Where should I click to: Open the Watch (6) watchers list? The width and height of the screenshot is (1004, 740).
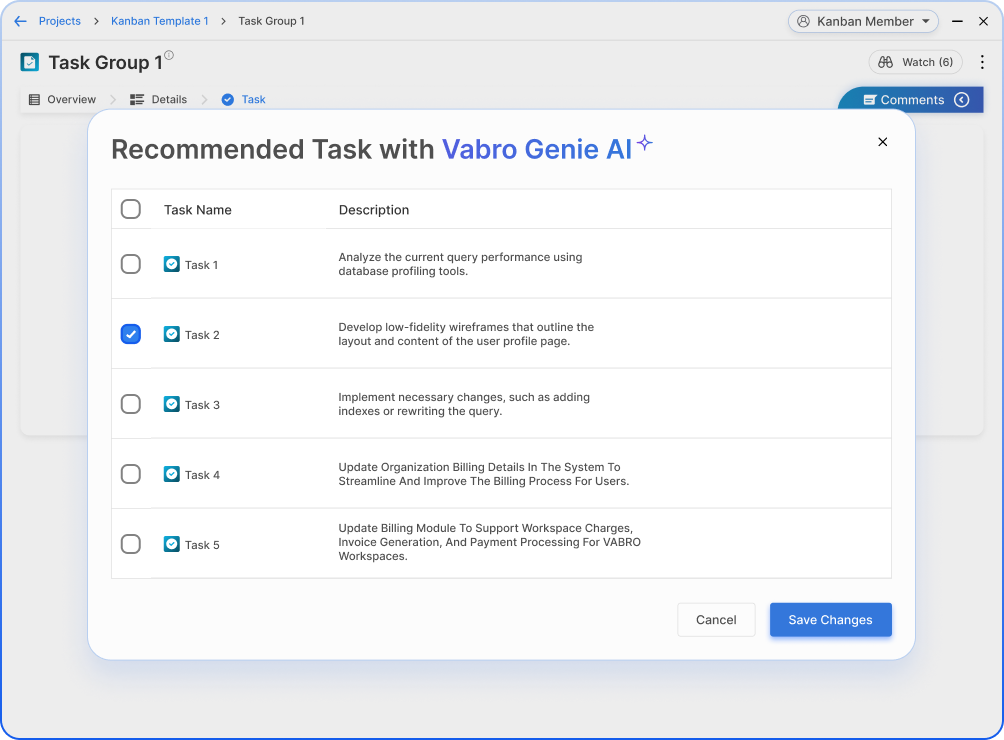coord(915,62)
